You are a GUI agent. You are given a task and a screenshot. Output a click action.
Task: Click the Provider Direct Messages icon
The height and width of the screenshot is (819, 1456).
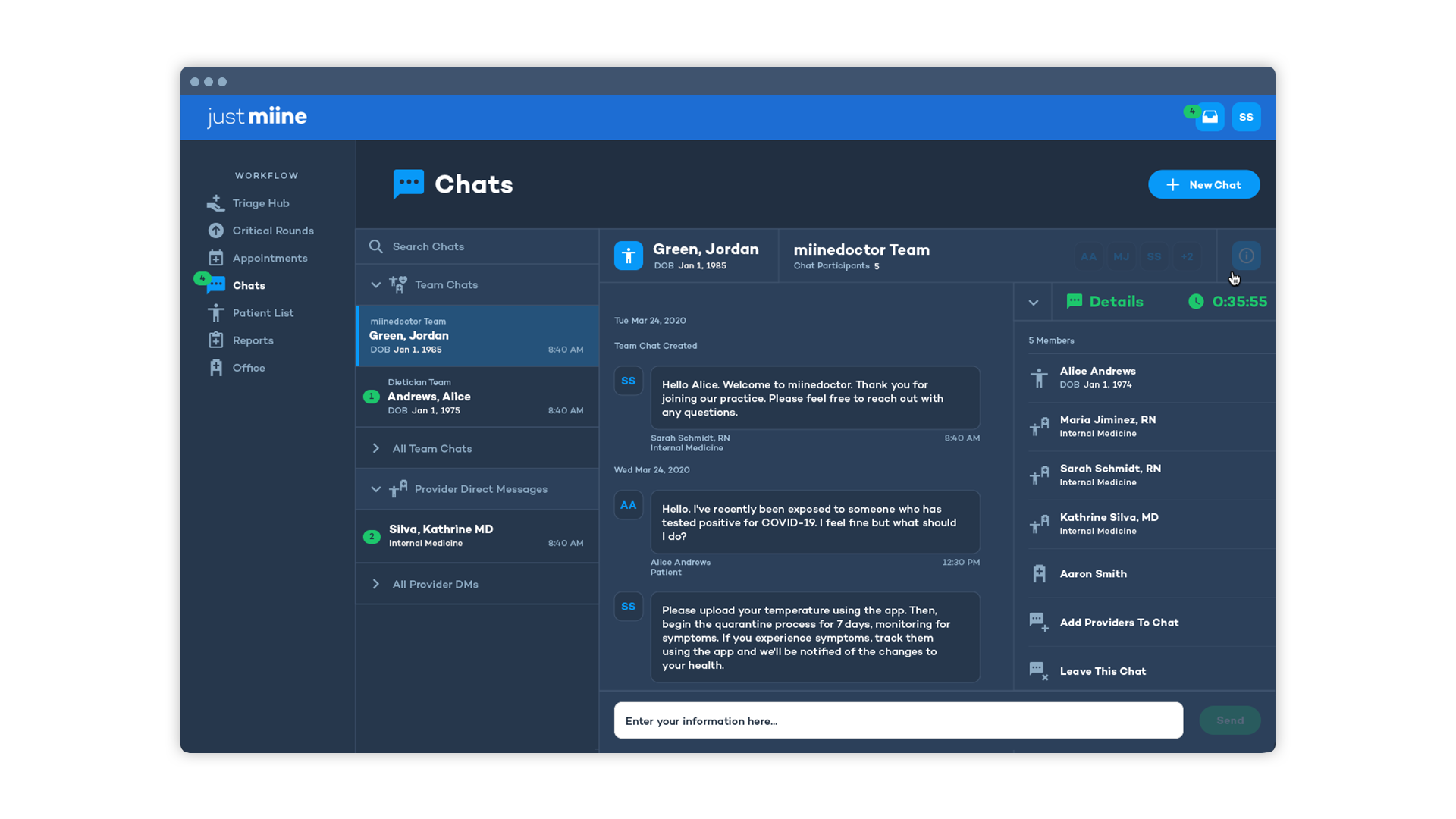(x=398, y=489)
